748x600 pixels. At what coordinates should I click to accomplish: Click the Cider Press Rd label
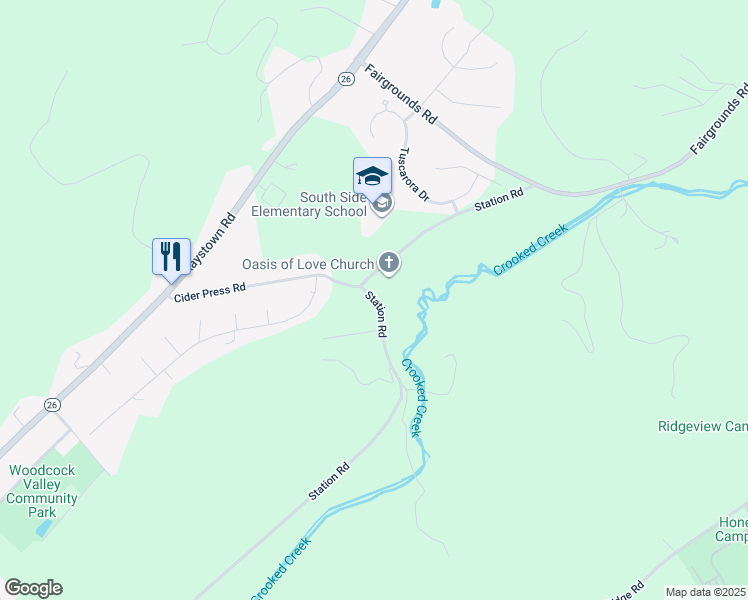[210, 292]
